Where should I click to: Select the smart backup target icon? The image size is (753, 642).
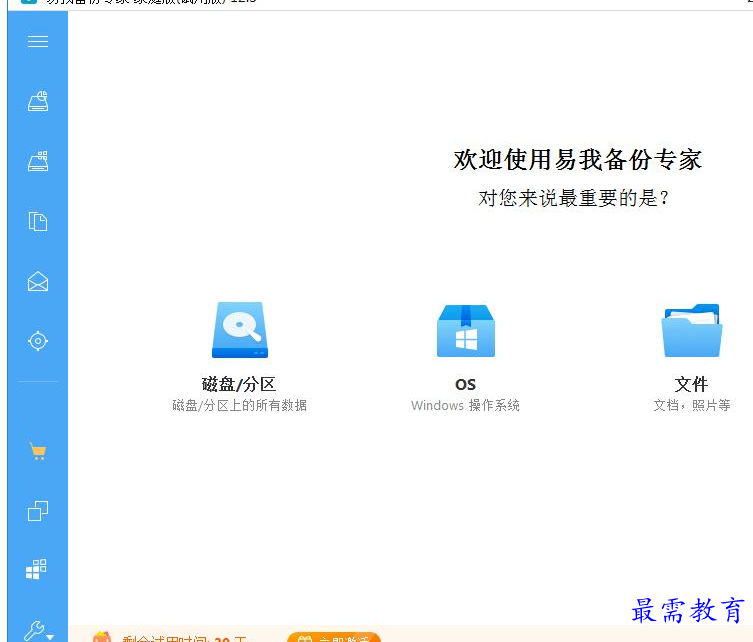(37, 341)
